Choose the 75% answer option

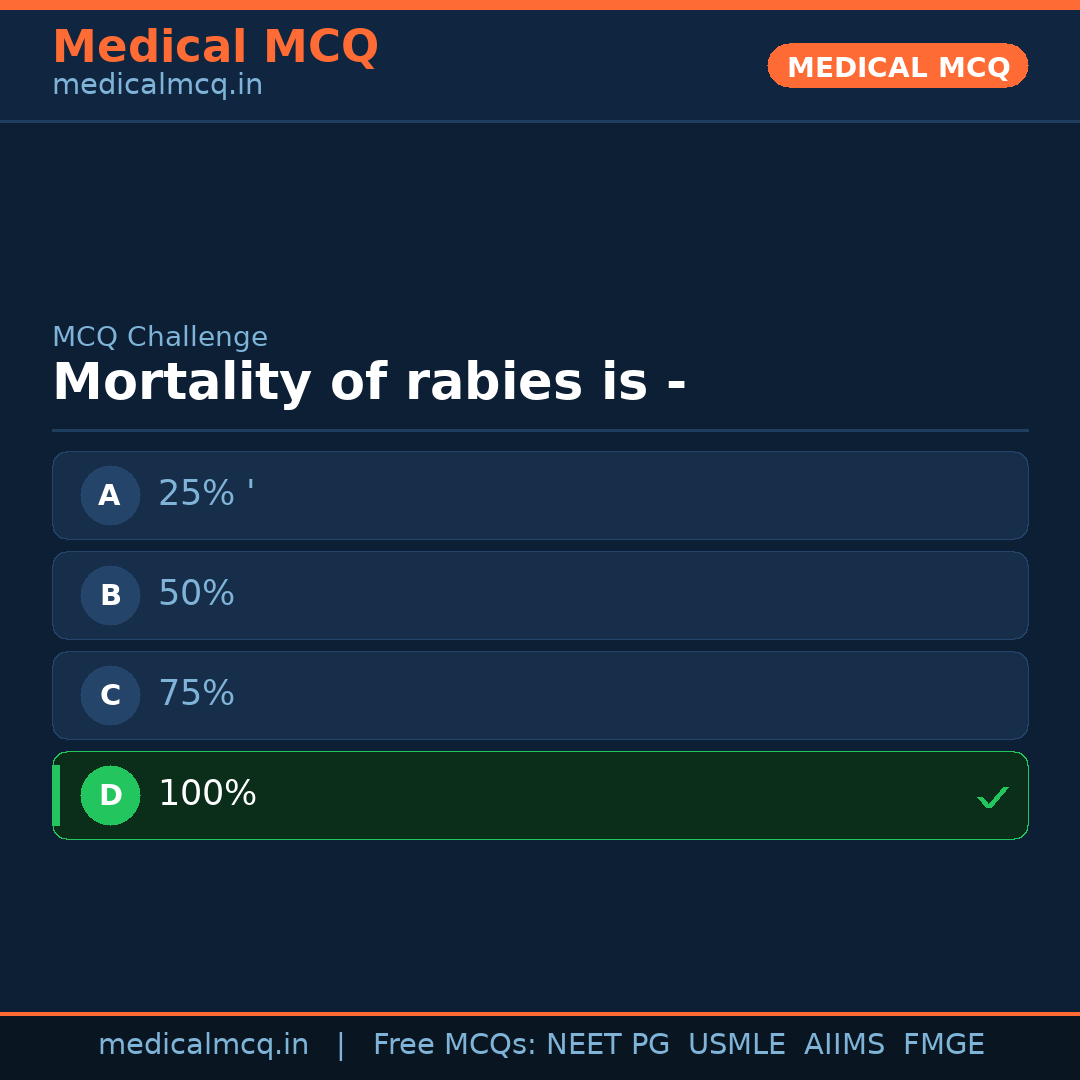click(x=540, y=695)
